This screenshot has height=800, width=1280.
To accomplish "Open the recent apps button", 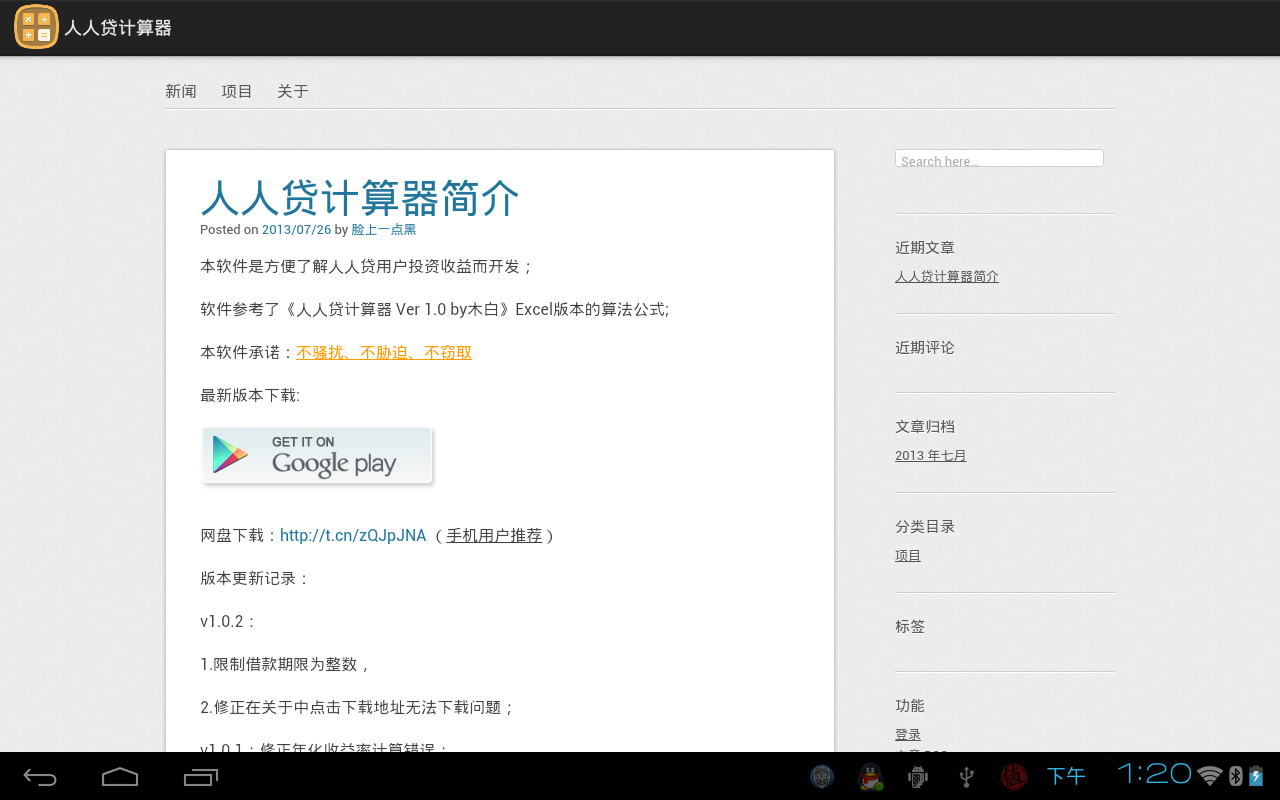I will pyautogui.click(x=201, y=777).
